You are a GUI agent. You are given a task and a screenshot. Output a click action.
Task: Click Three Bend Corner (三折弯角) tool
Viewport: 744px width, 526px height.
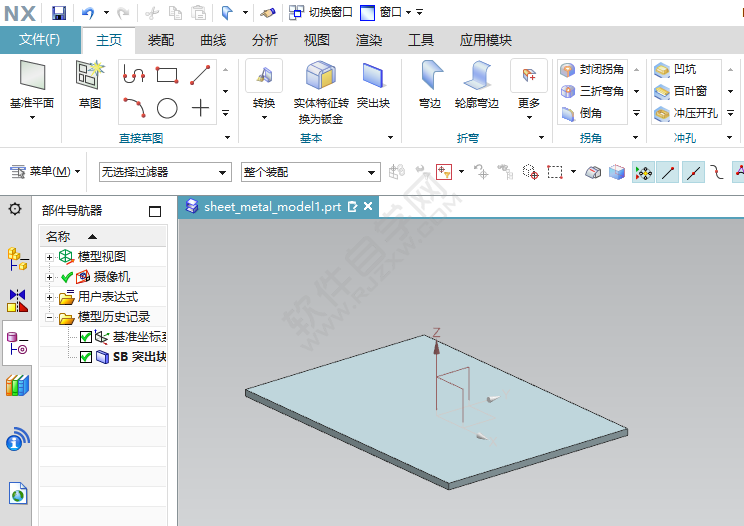coord(592,91)
